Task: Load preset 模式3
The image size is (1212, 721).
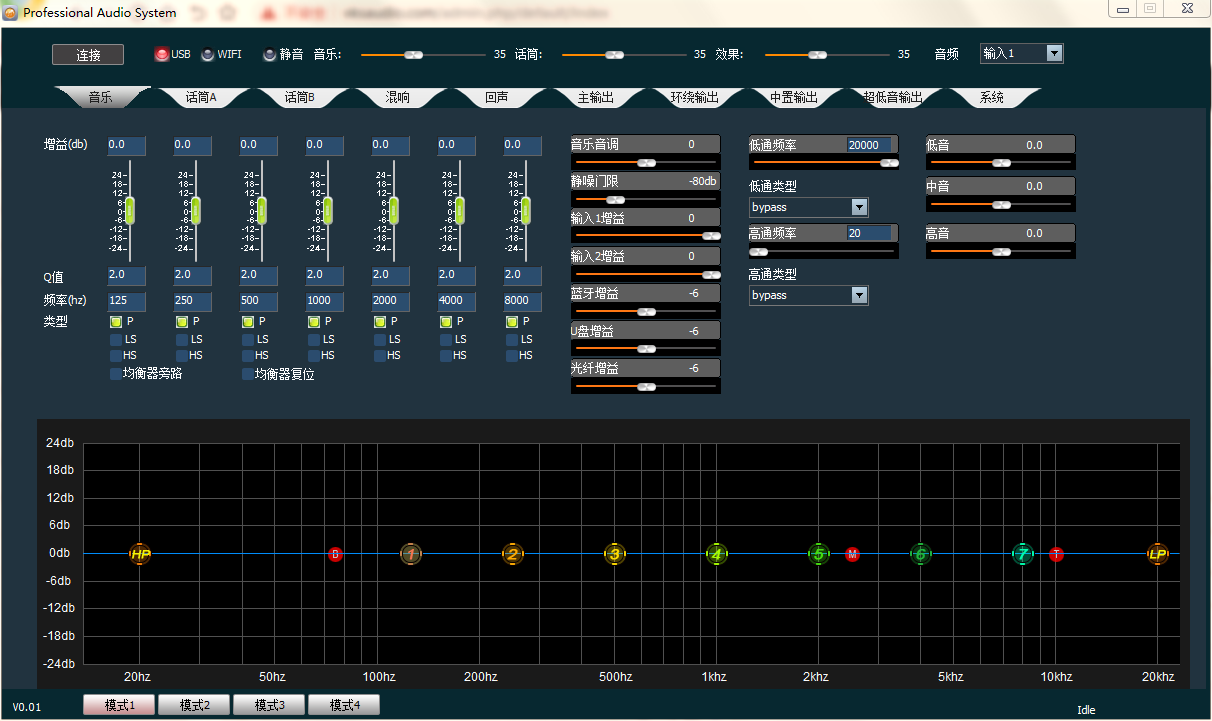Action: point(269,705)
